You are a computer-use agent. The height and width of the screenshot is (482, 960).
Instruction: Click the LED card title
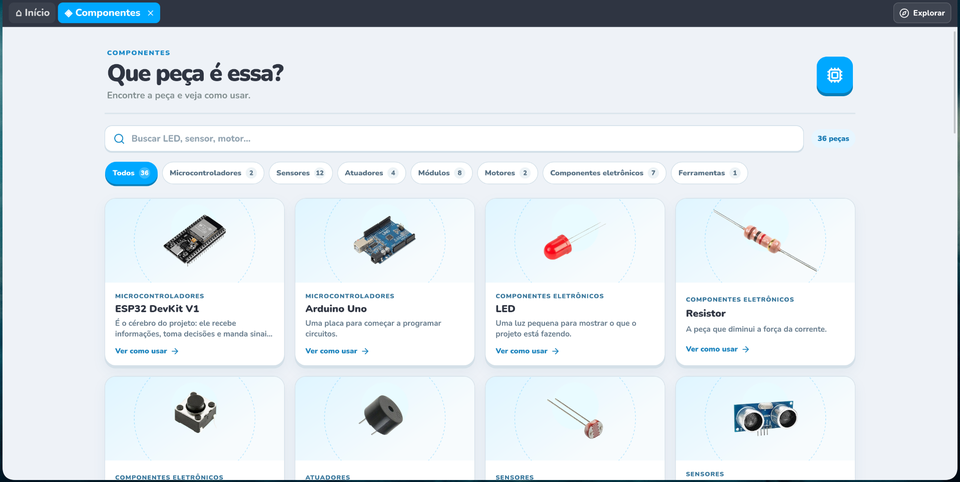tap(505, 309)
